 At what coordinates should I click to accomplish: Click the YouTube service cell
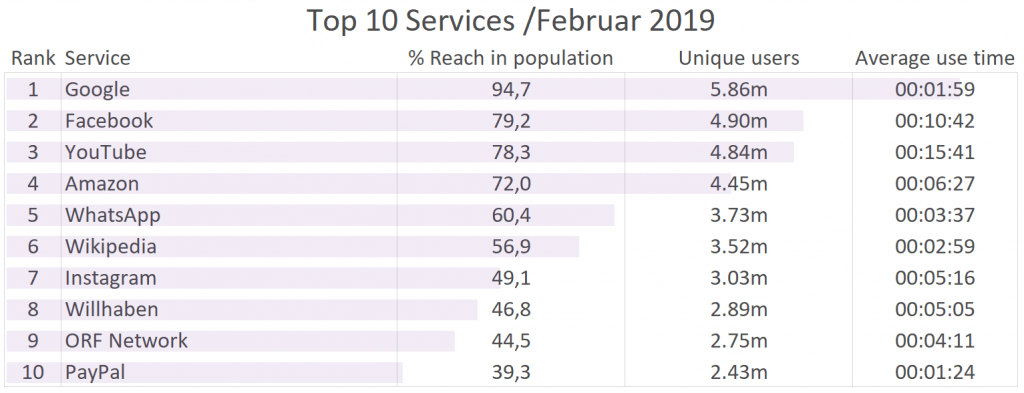click(x=106, y=152)
